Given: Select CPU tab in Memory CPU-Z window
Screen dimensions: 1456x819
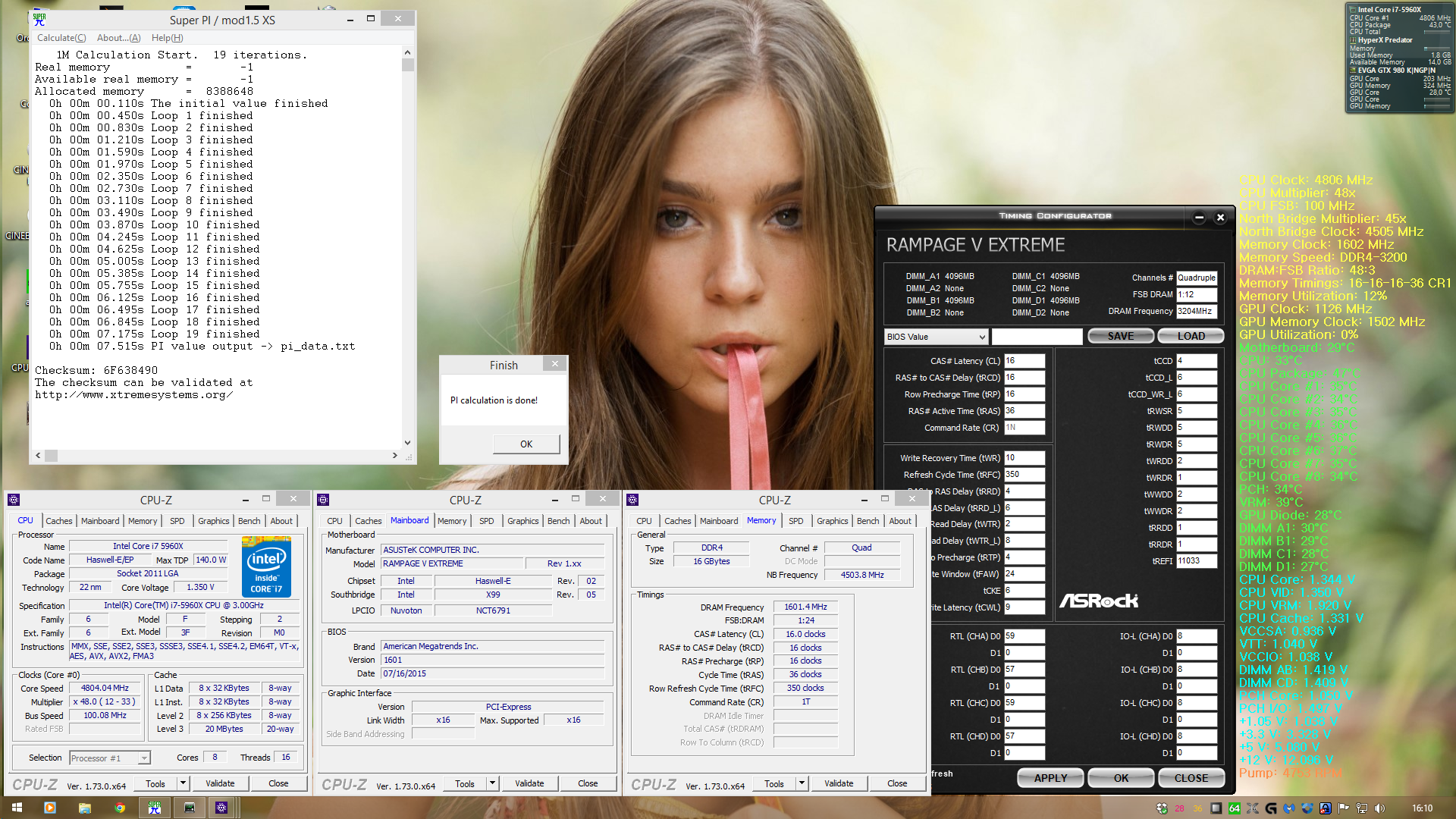Looking at the screenshot, I should click(644, 521).
